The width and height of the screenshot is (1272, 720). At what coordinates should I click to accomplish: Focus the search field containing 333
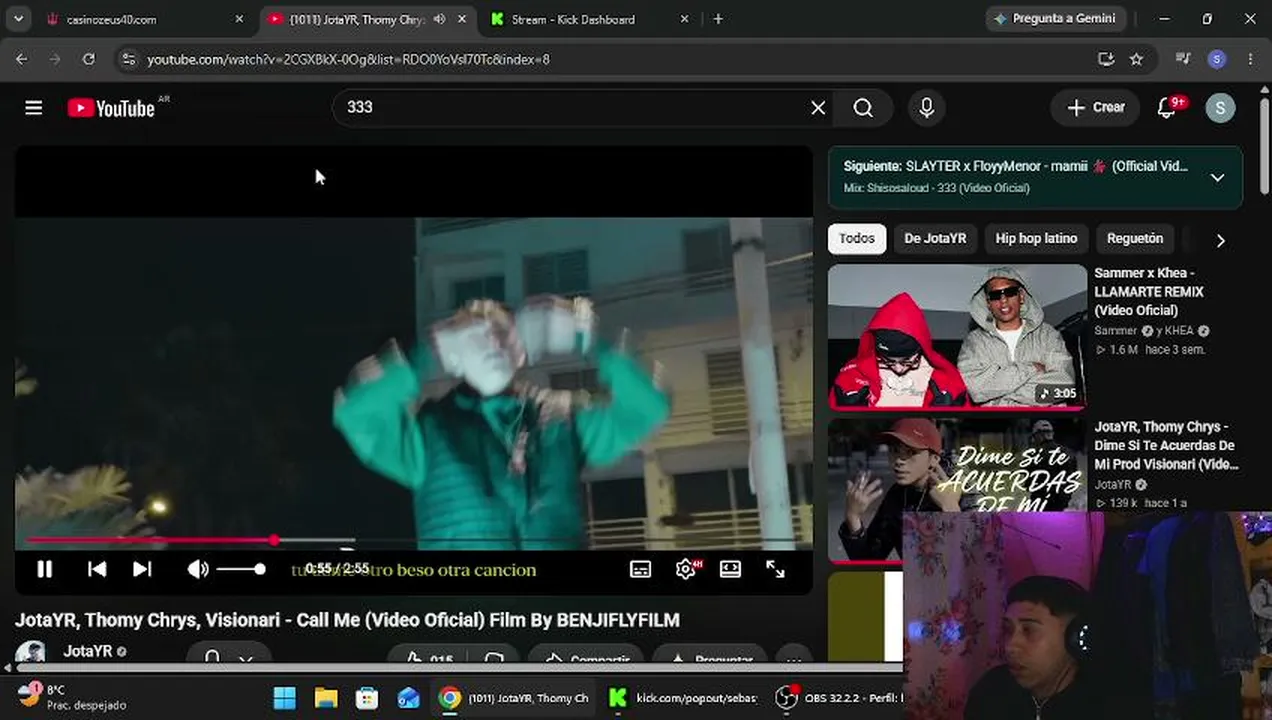click(x=570, y=108)
